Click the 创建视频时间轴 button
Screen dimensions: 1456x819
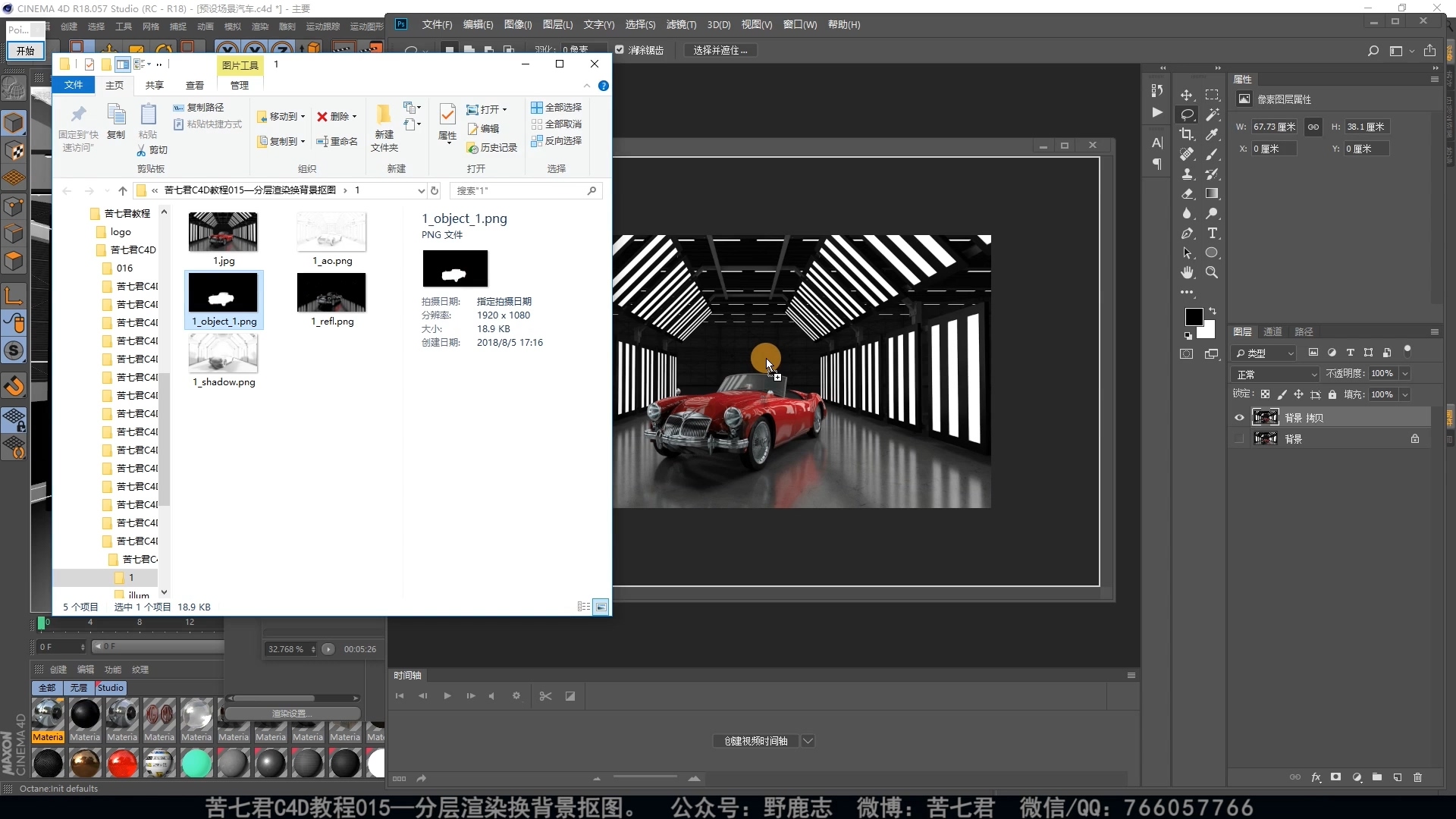755,741
